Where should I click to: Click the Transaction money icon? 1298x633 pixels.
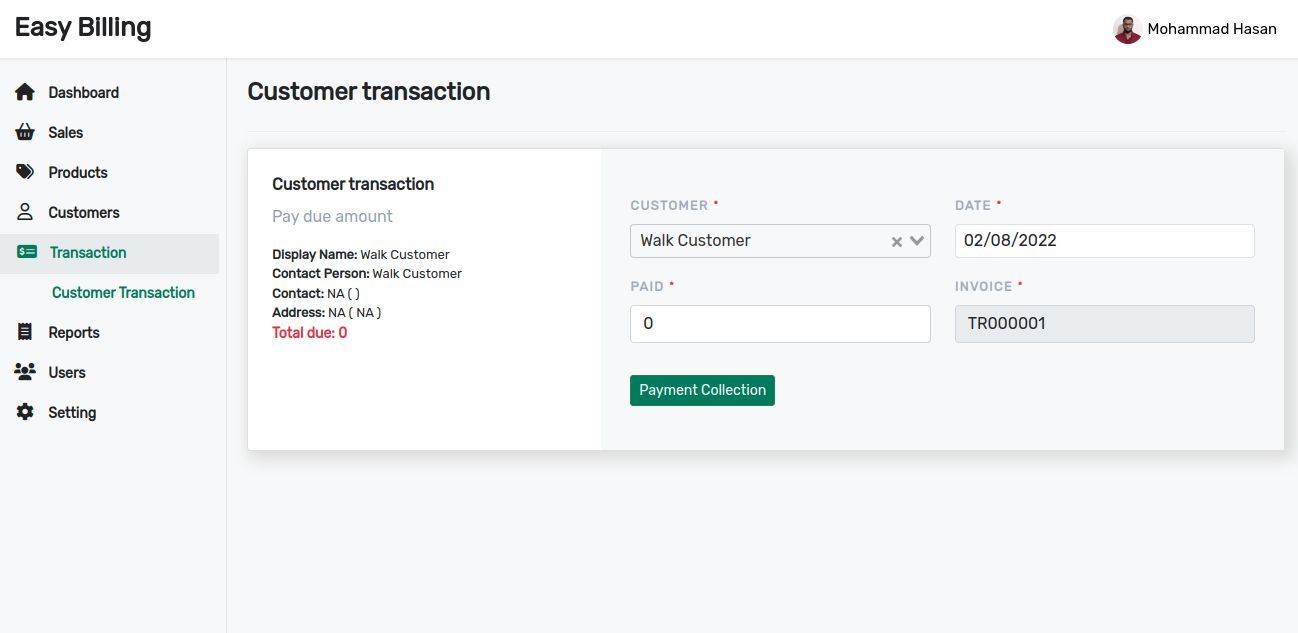click(x=27, y=252)
